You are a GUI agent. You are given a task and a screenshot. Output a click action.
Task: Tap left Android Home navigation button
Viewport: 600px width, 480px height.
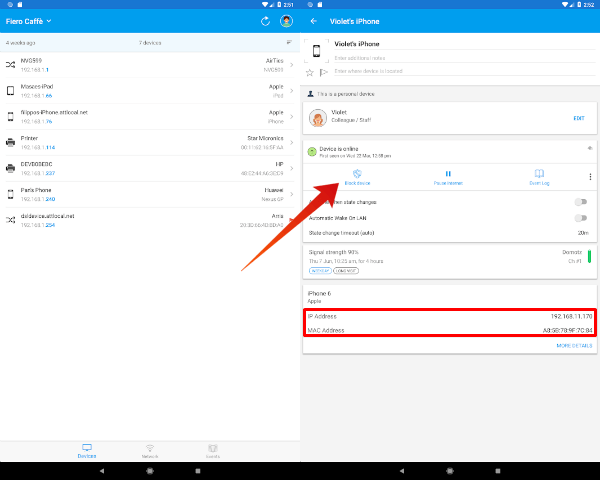[150, 471]
